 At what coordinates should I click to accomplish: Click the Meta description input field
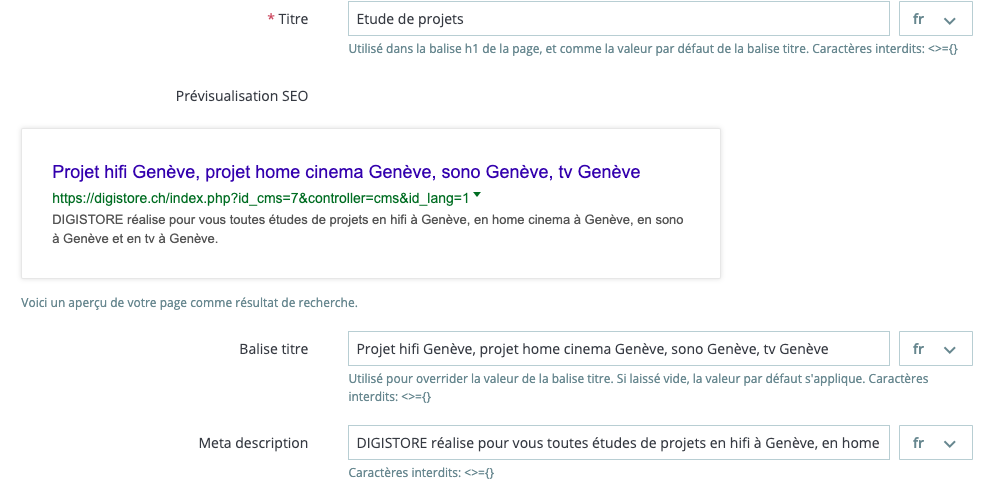[618, 443]
